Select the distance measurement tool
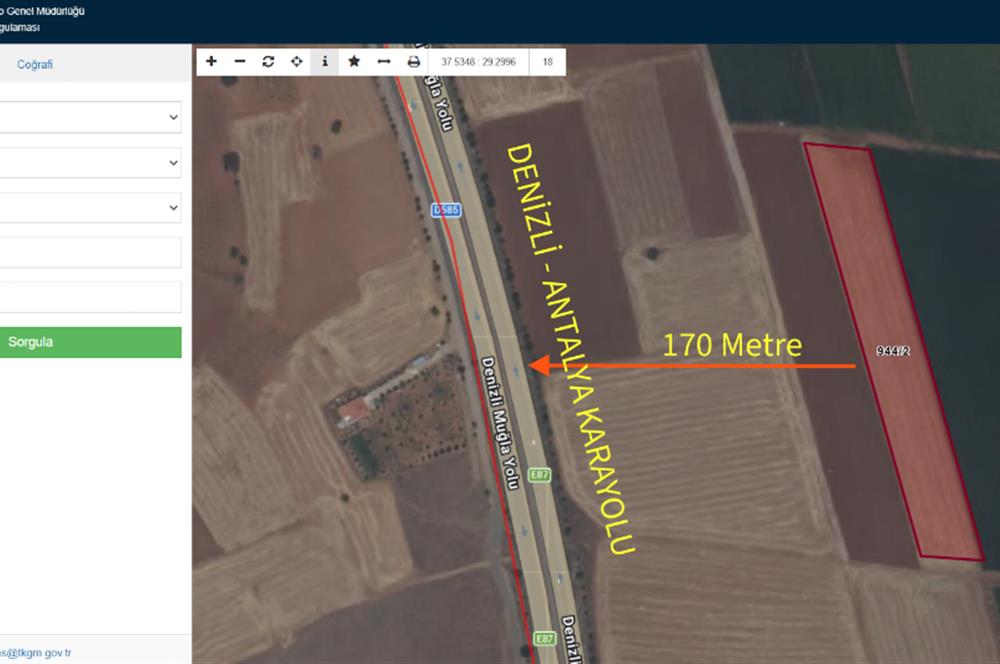Screen dimensions: 1000x664 pos(384,62)
